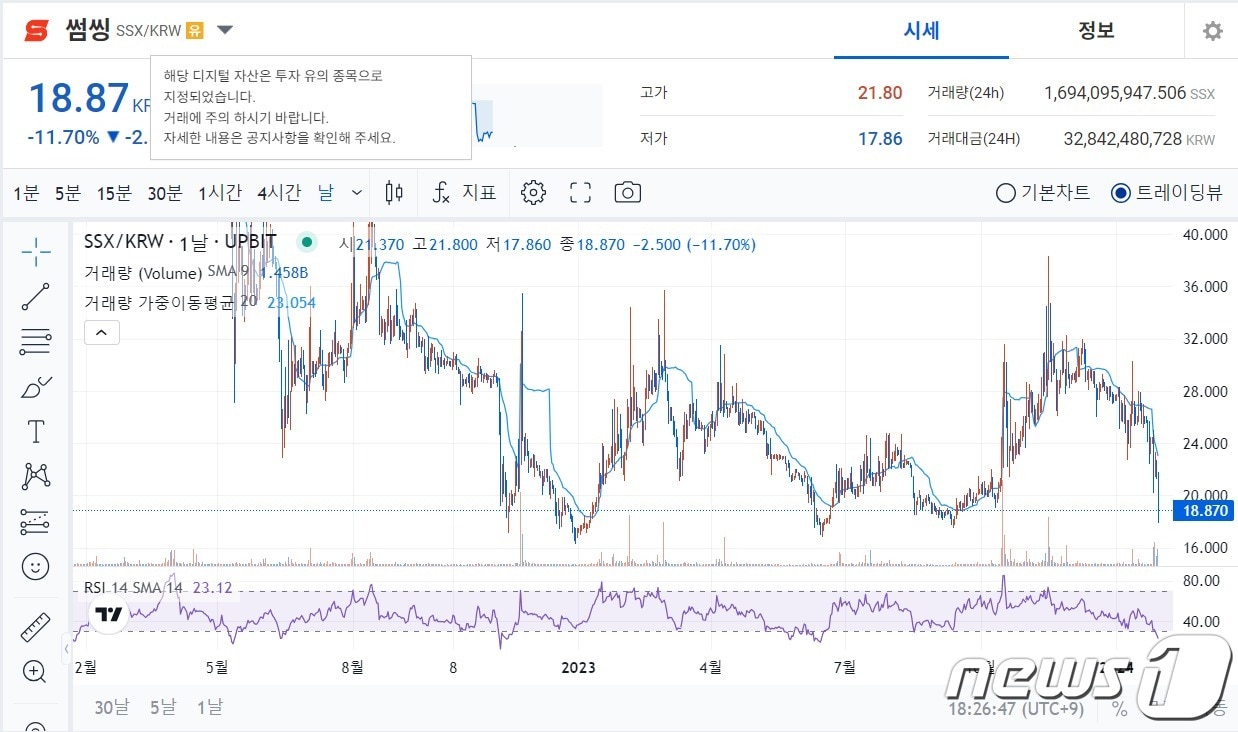Switch to the 정보 tab
Image resolution: width=1238 pixels, height=732 pixels.
(x=1096, y=31)
